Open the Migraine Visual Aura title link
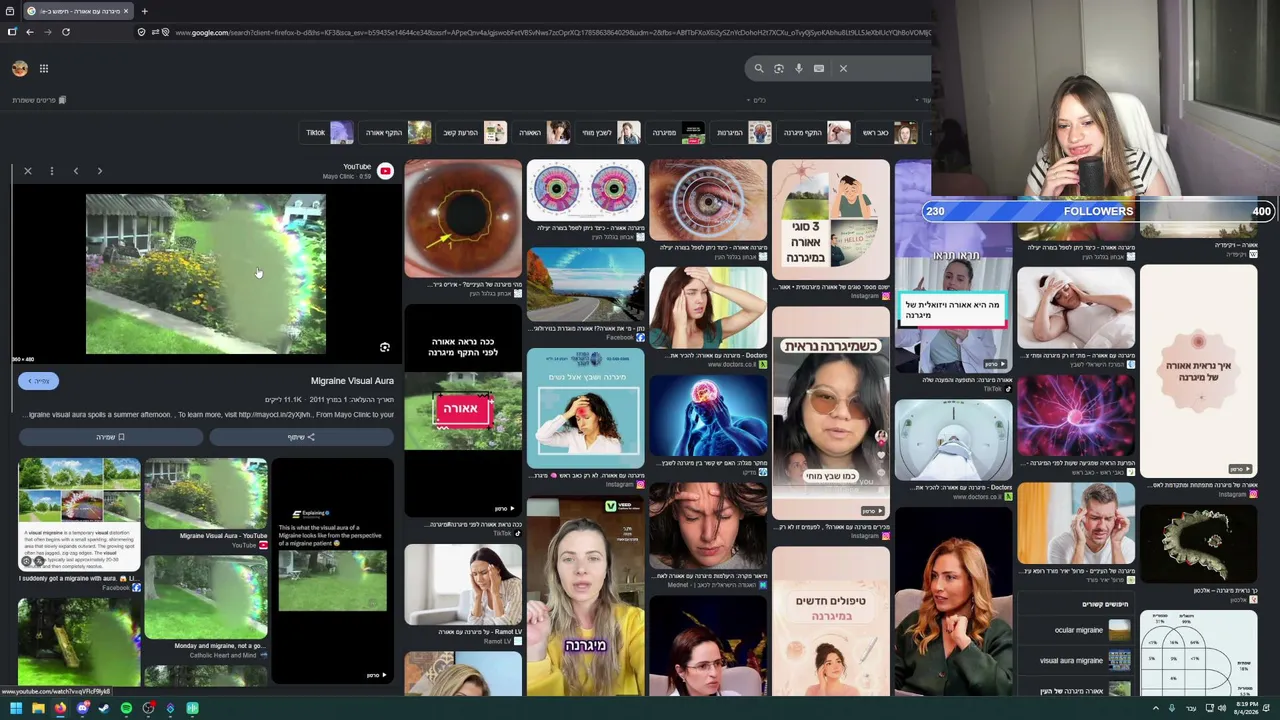Screen dimensions: 1280x720 (352, 381)
